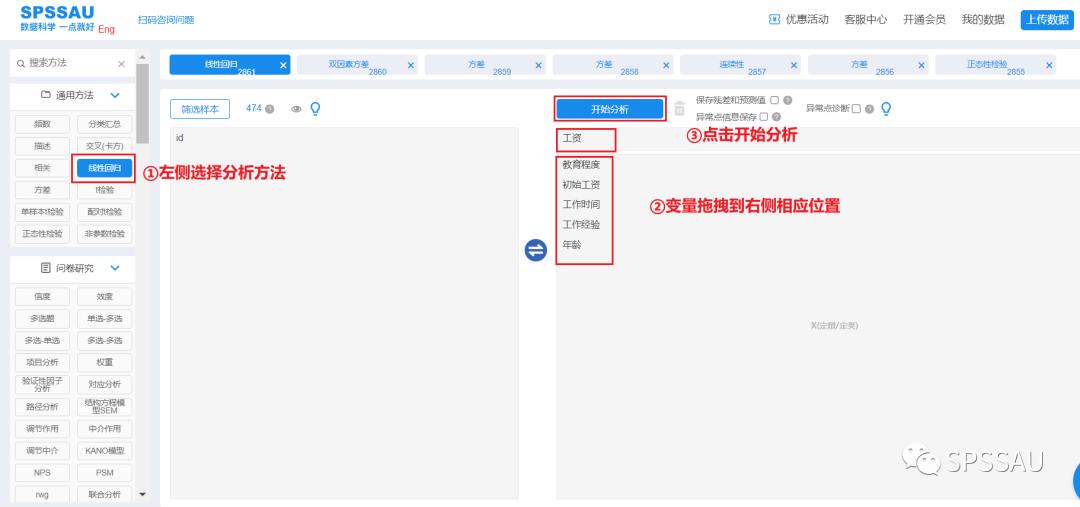The image size is (1080, 507).
Task: Collapse the 问卷研究 section chevron
Action: click(x=115, y=268)
